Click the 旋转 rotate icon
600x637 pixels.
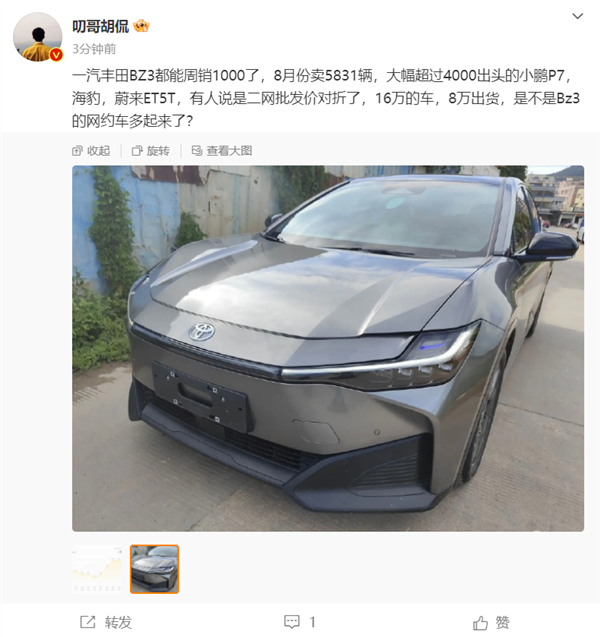(x=137, y=151)
